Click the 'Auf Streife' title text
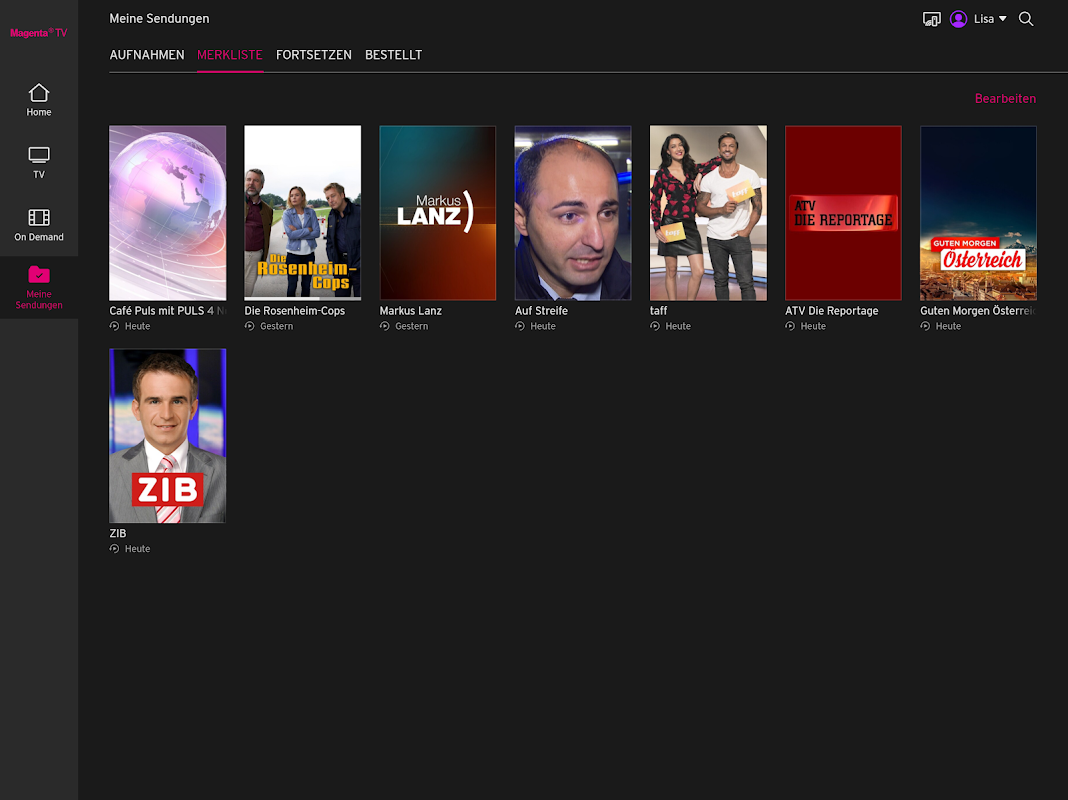 [x=541, y=310]
